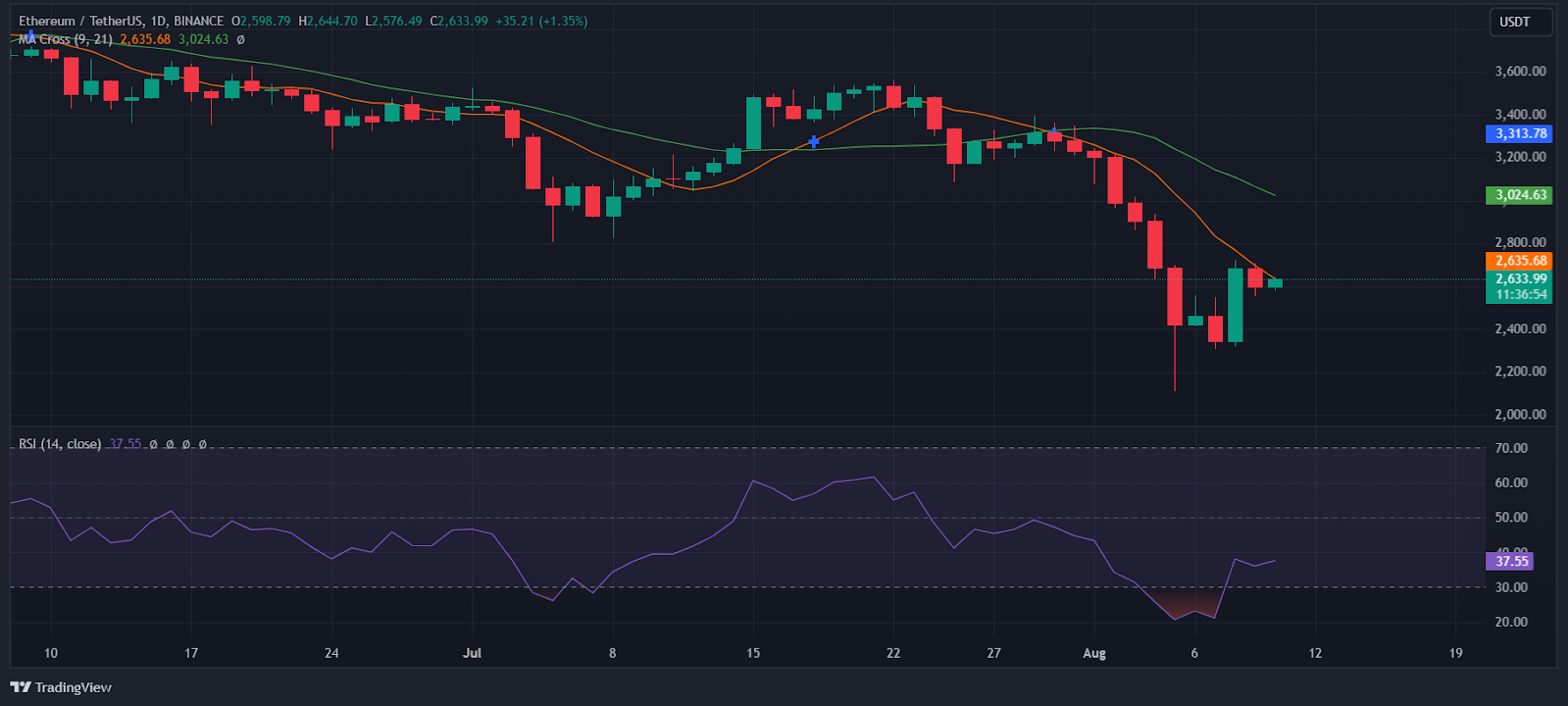Click the 70.00 RSI axis label

pos(1511,448)
